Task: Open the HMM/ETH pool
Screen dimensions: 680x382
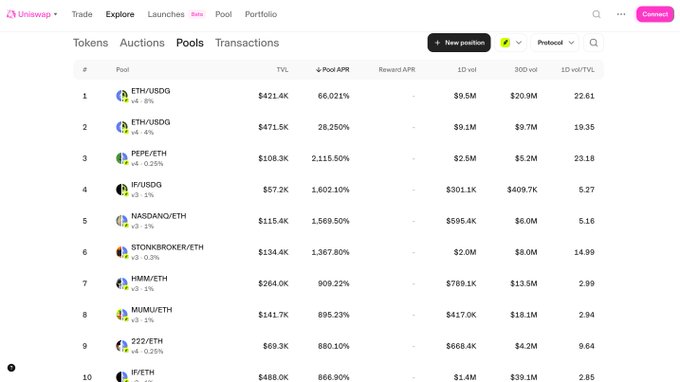Action: 149,278
